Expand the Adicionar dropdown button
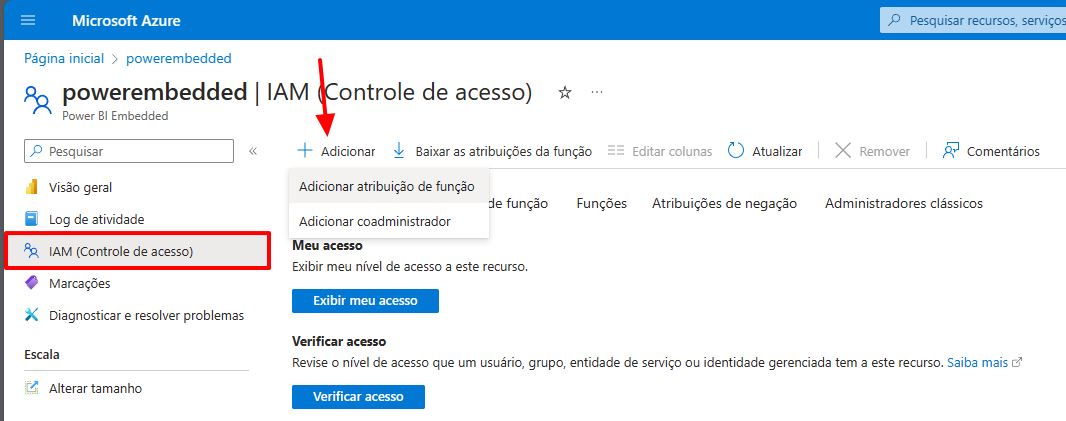 [336, 151]
